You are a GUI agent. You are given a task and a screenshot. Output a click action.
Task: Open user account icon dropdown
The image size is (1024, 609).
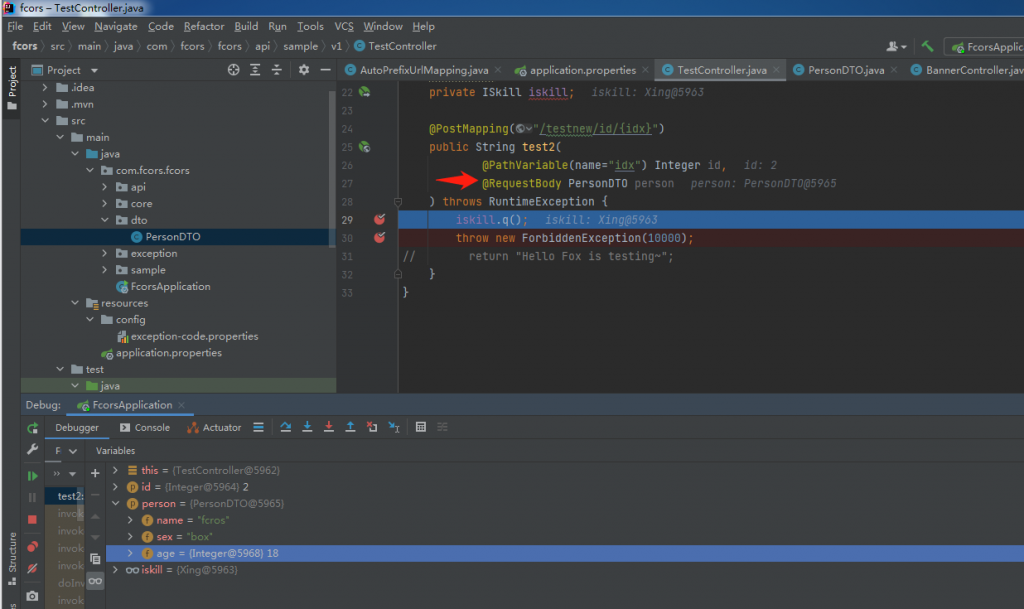click(896, 46)
